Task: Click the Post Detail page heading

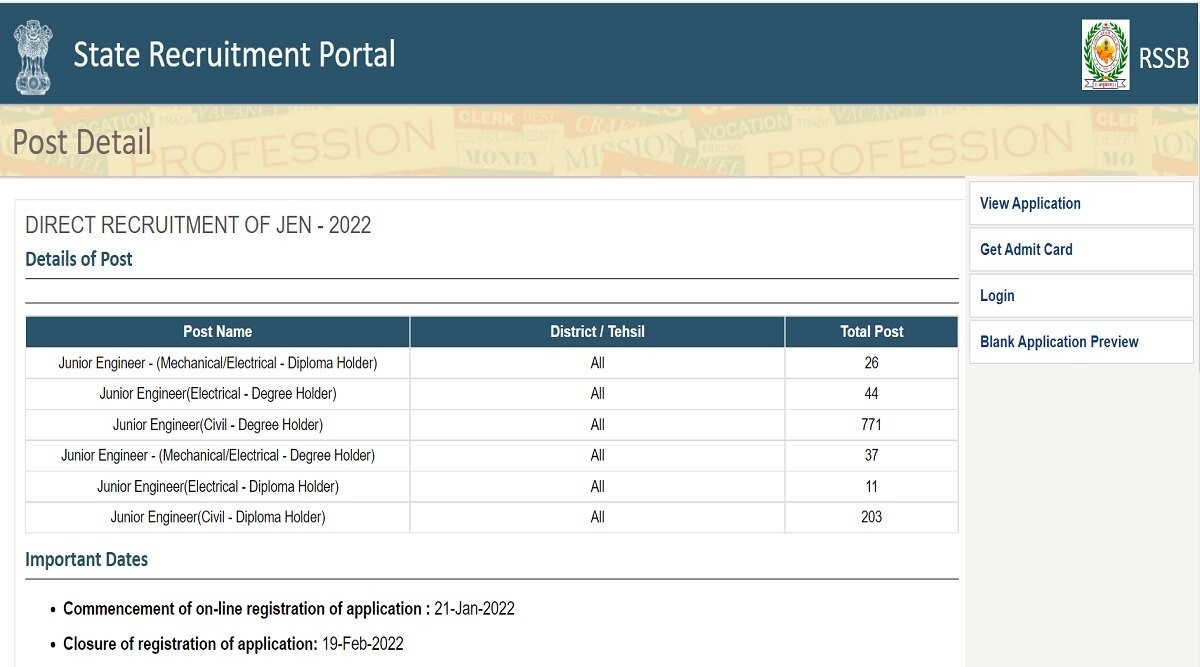Action: [x=82, y=142]
